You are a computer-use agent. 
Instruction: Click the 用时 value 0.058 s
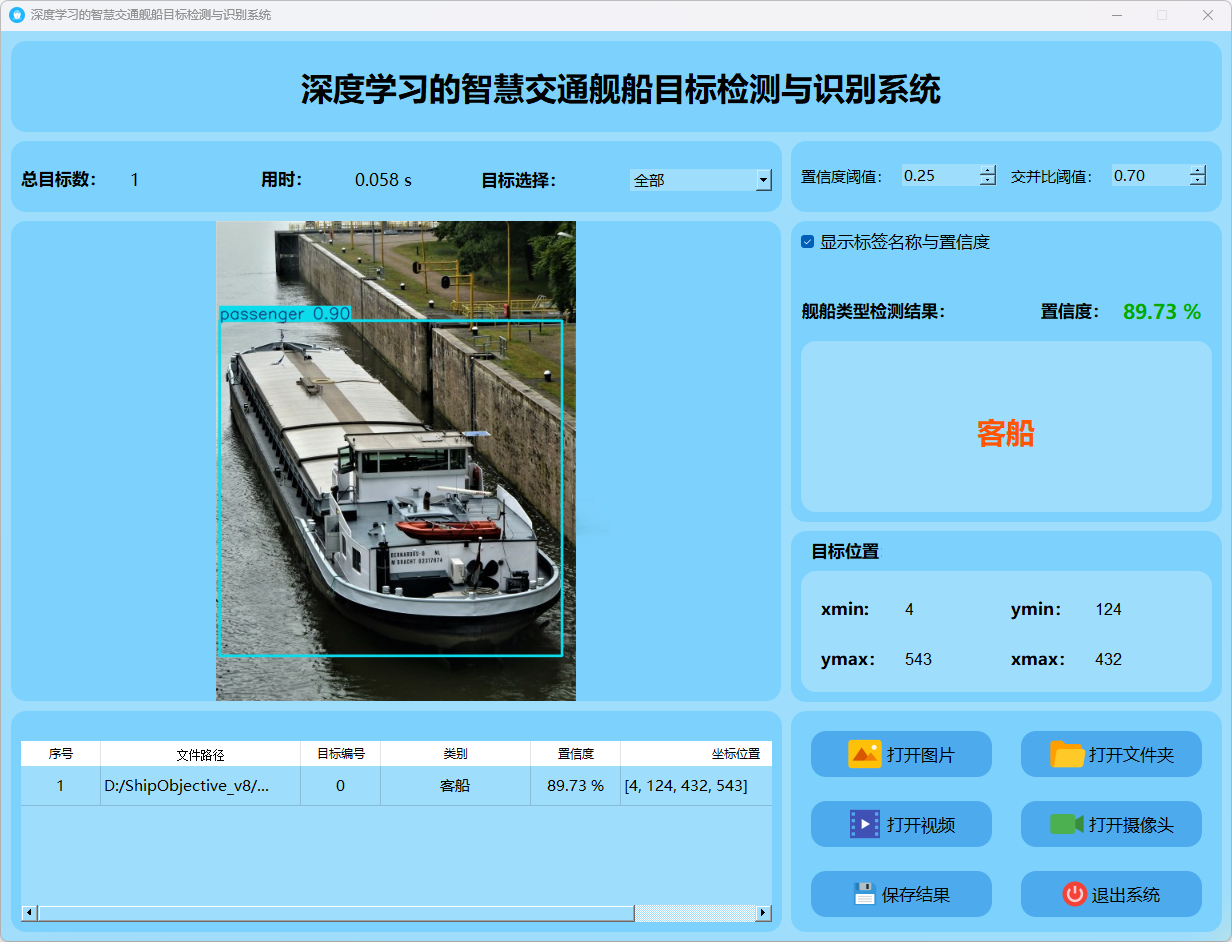tap(383, 180)
